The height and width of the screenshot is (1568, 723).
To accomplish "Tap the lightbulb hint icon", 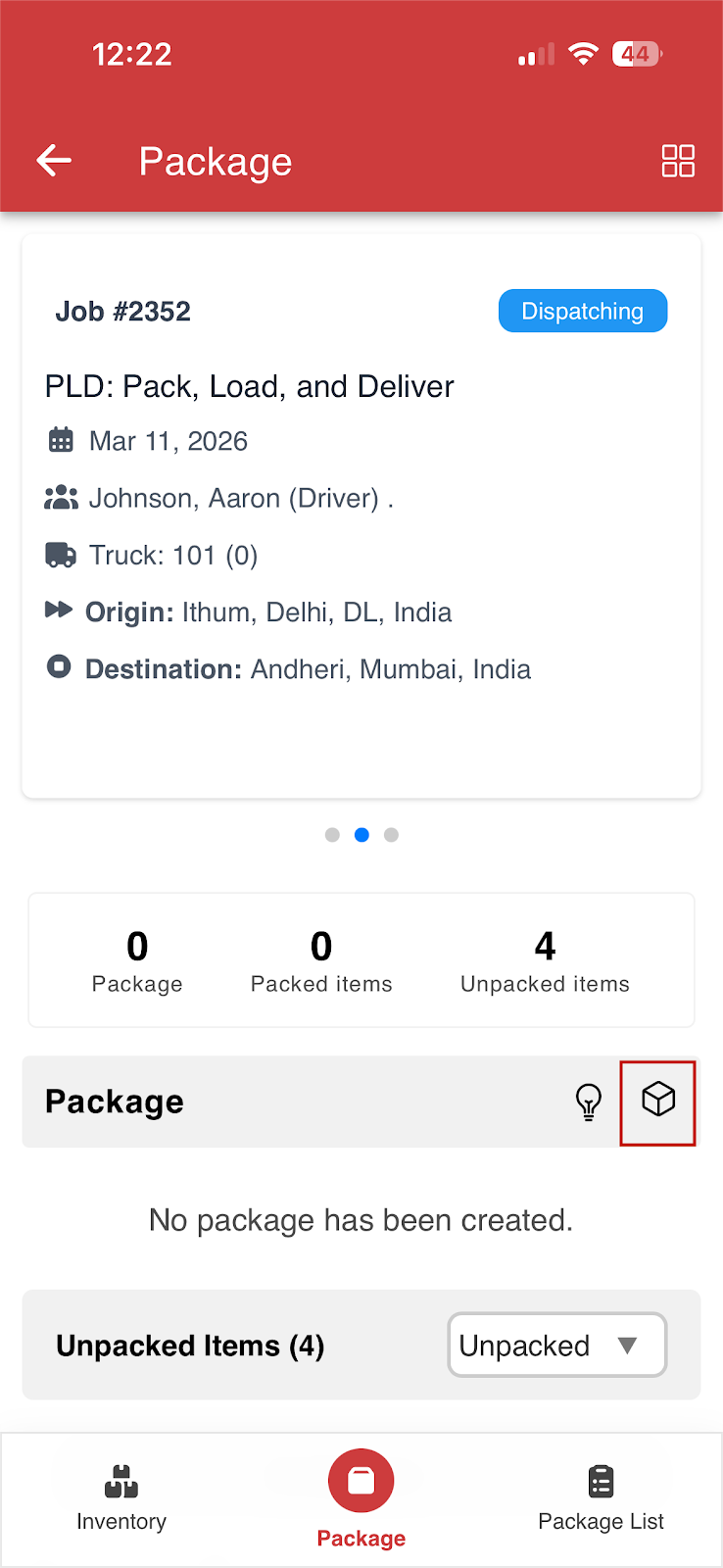I will [588, 1102].
